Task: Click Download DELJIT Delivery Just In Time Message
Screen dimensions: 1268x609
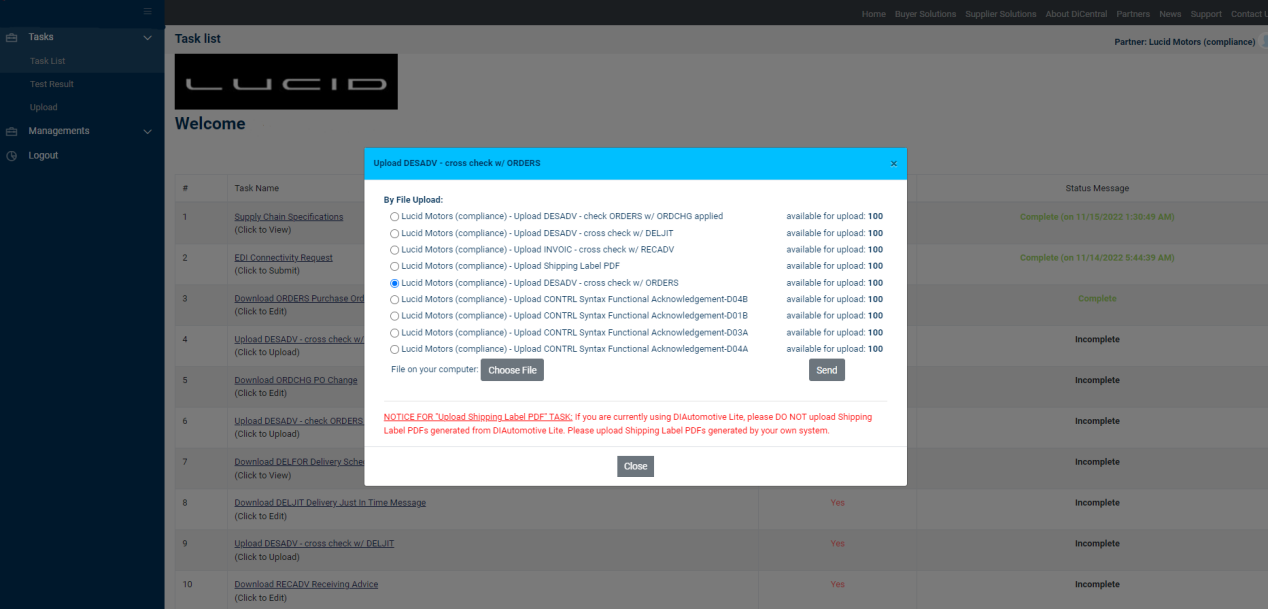Action: pos(330,503)
